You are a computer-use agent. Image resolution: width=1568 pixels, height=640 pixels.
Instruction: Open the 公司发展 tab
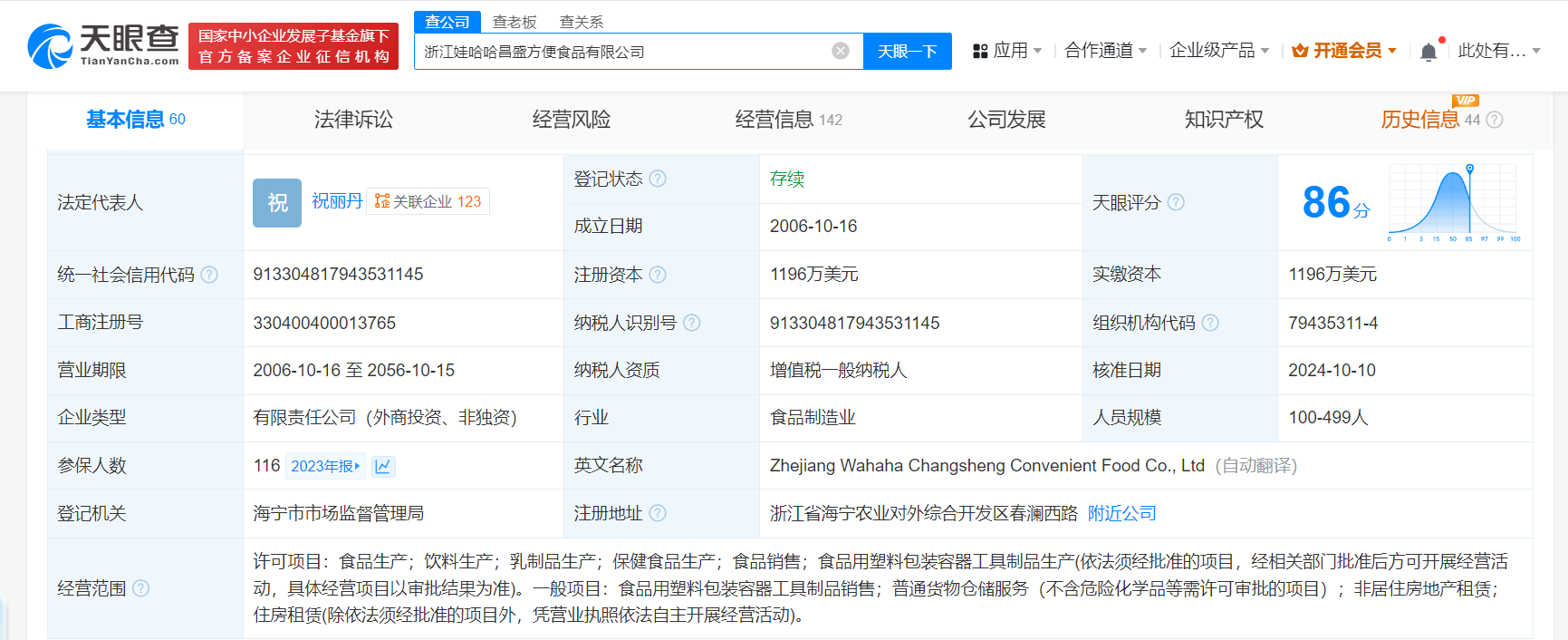click(x=1006, y=120)
